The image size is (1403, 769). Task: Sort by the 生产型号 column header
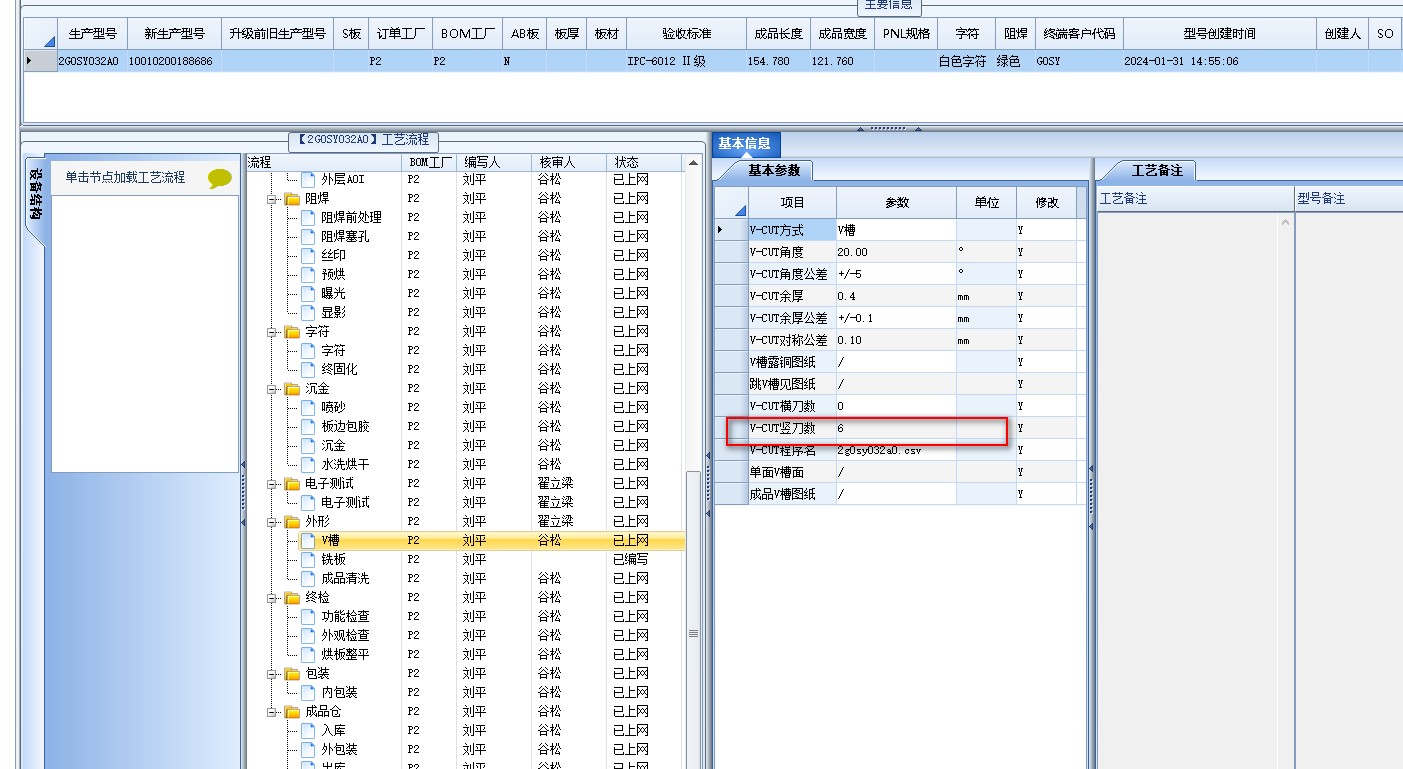pyautogui.click(x=92, y=33)
